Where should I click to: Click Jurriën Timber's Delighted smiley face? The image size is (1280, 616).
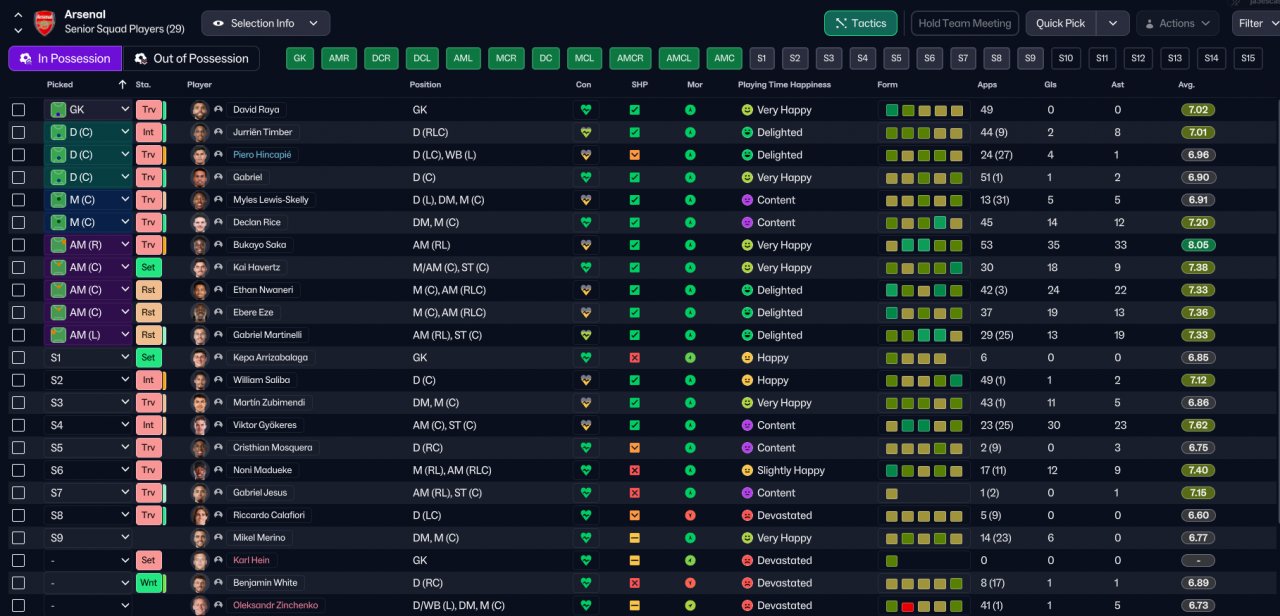coord(746,132)
